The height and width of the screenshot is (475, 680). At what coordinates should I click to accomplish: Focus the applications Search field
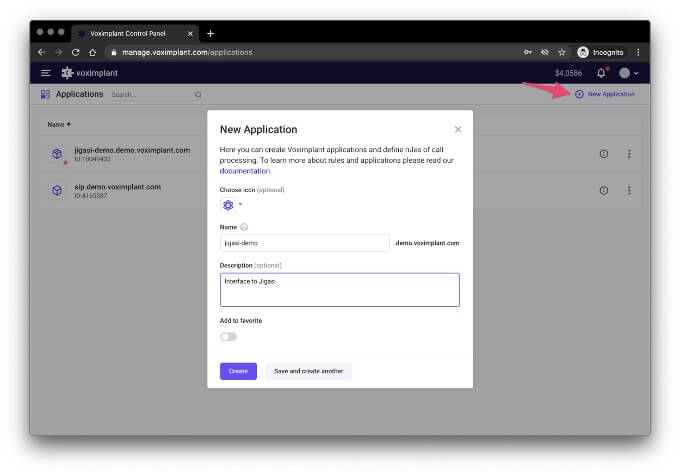[152, 95]
